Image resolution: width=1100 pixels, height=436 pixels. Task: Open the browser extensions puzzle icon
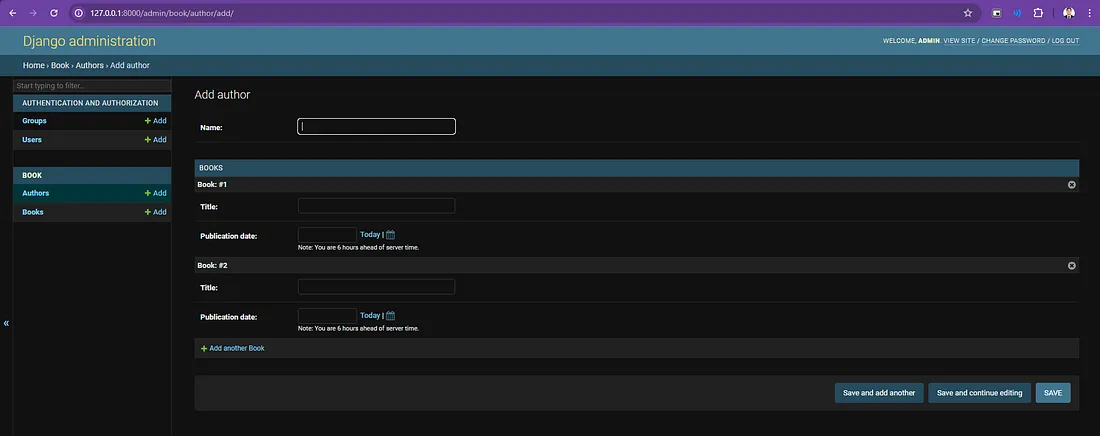(1039, 13)
